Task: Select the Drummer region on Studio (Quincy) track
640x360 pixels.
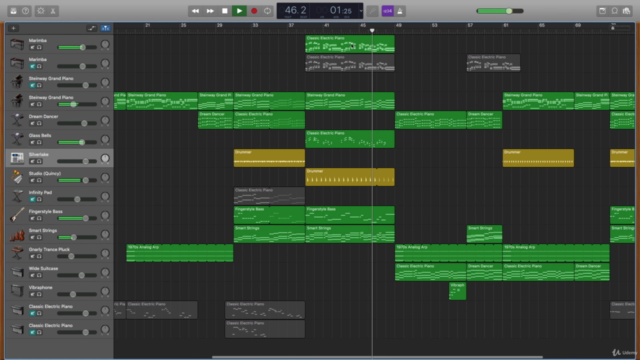Action: (x=350, y=177)
